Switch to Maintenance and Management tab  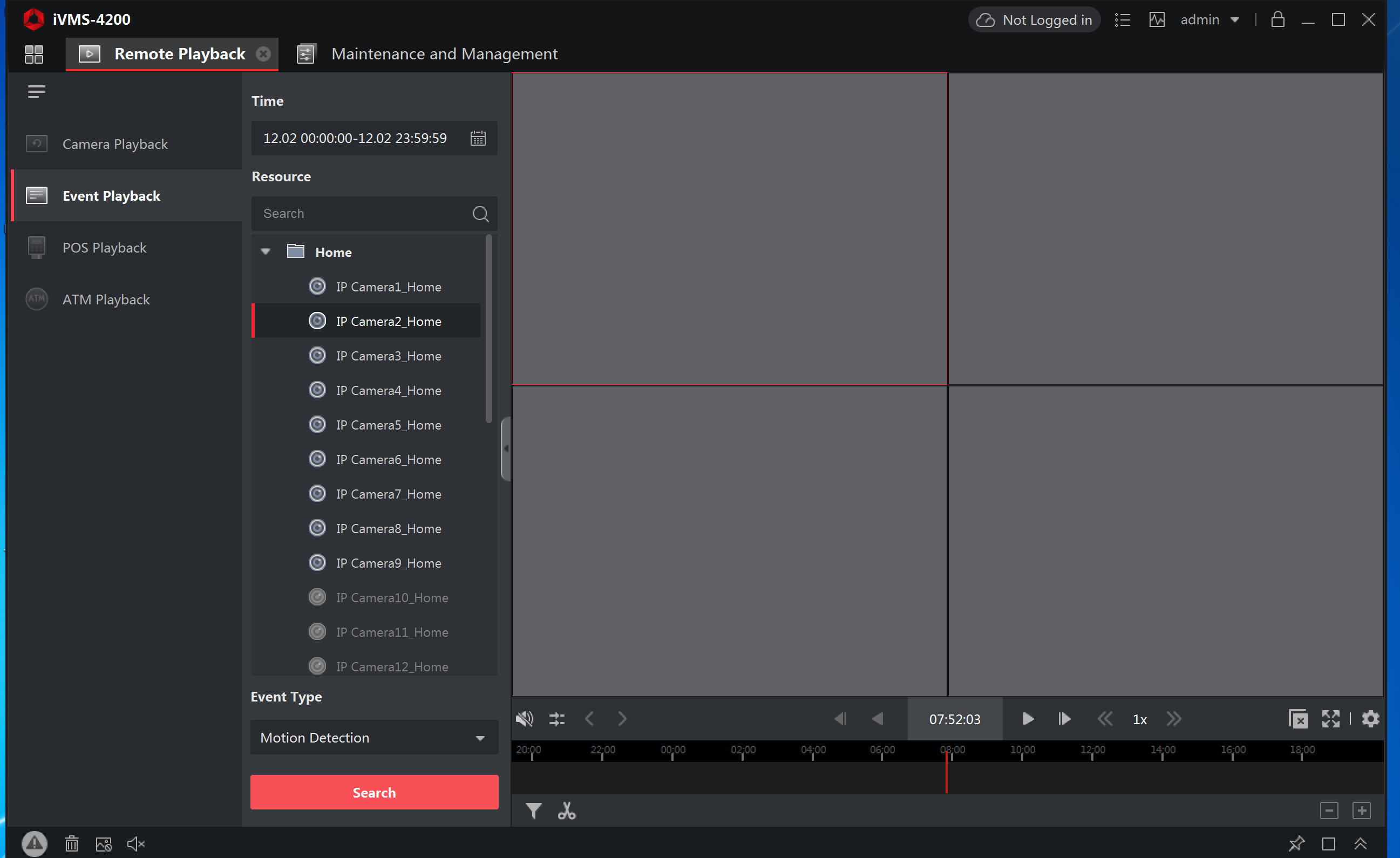(x=444, y=53)
